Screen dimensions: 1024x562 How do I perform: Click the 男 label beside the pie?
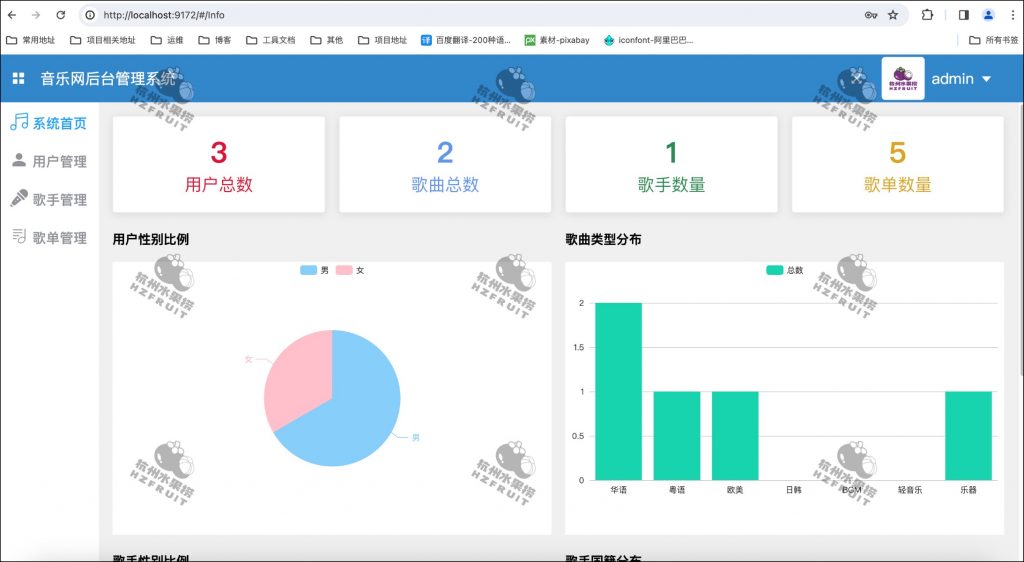(416, 437)
